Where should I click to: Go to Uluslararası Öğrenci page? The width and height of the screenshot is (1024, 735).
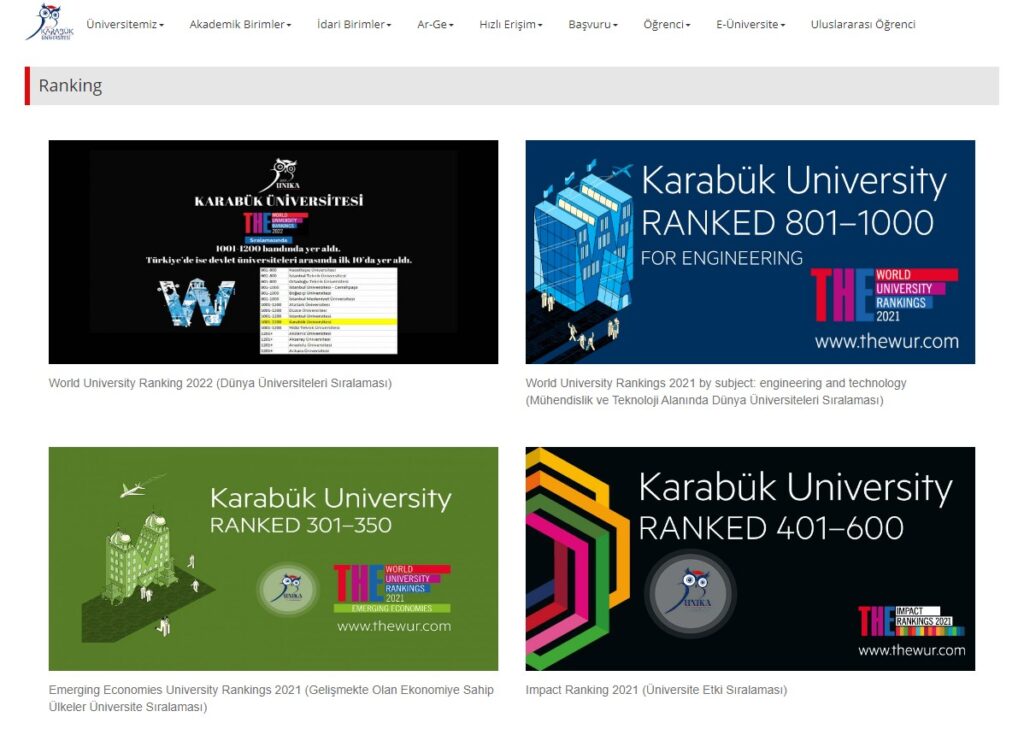pos(863,24)
